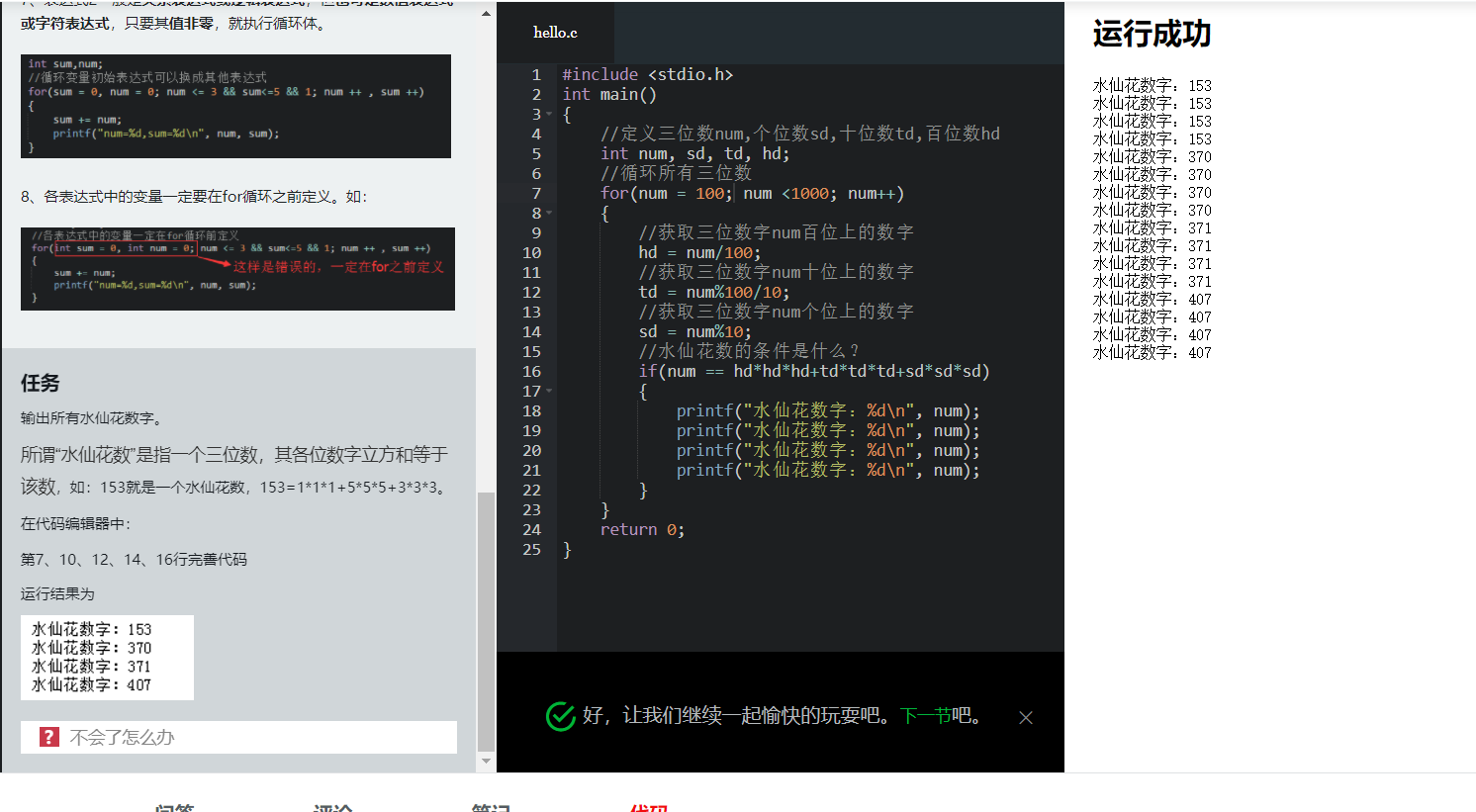Click line number 25 in the gutter
This screenshot has height=812, width=1476.
(531, 549)
